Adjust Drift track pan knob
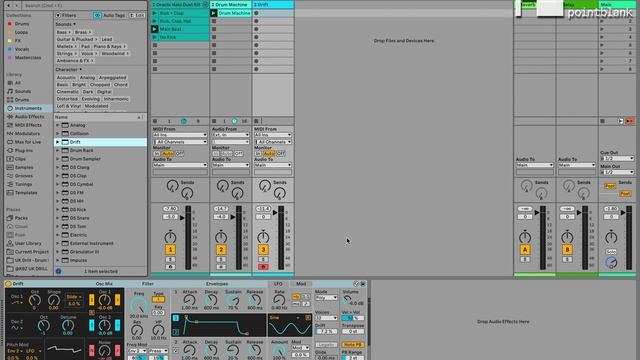This screenshot has width=640, height=360. click(x=263, y=237)
